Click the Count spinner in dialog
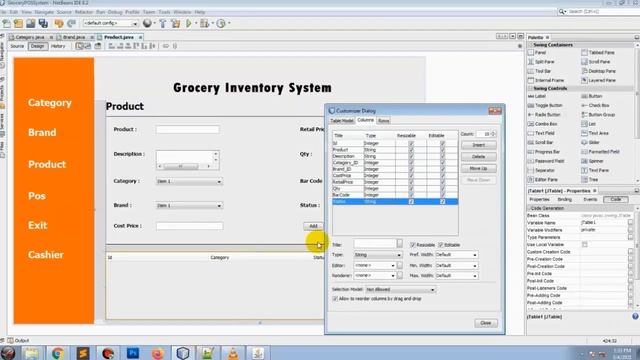Screen dimensions: 640x360 click(485, 134)
